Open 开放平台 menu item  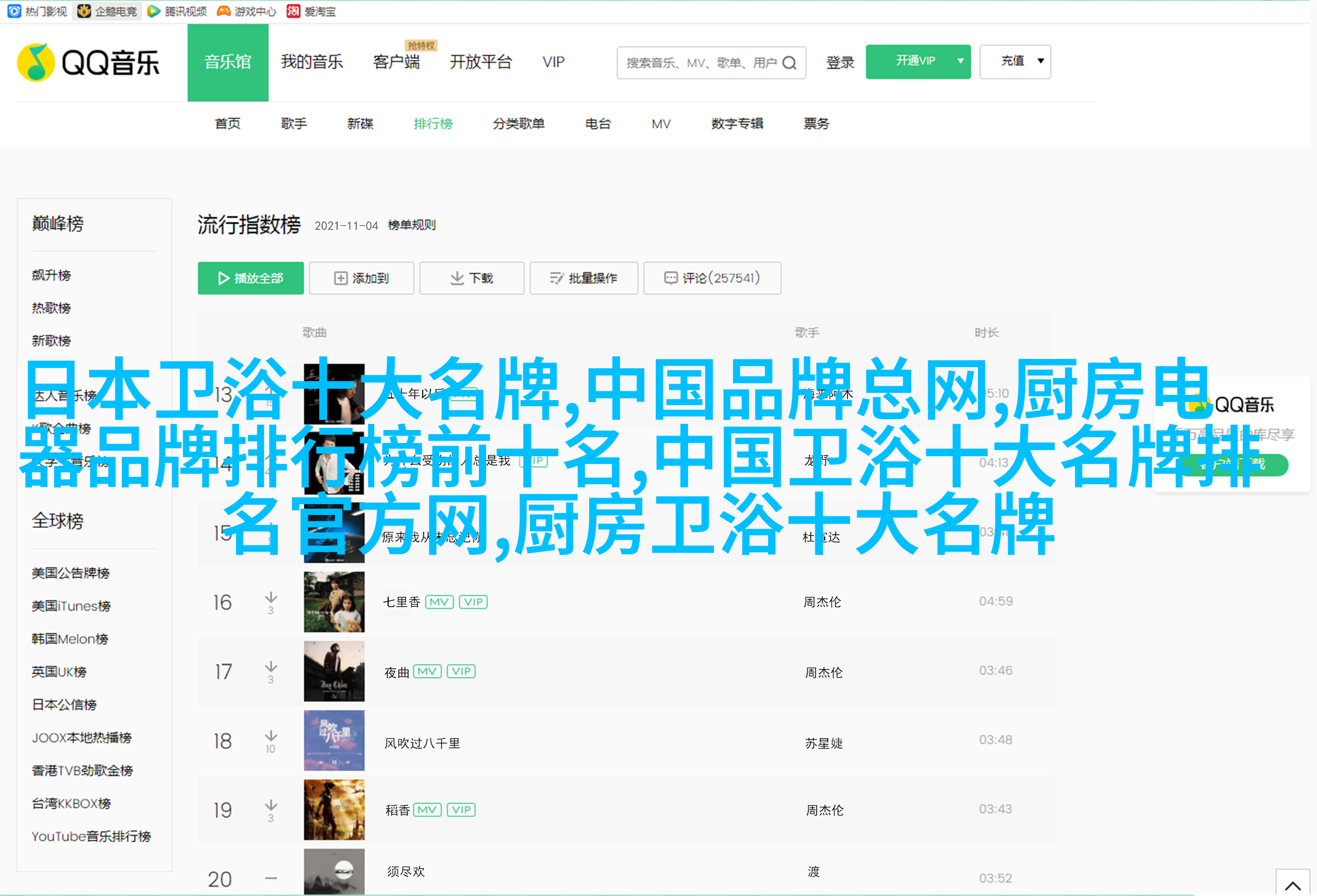(480, 62)
